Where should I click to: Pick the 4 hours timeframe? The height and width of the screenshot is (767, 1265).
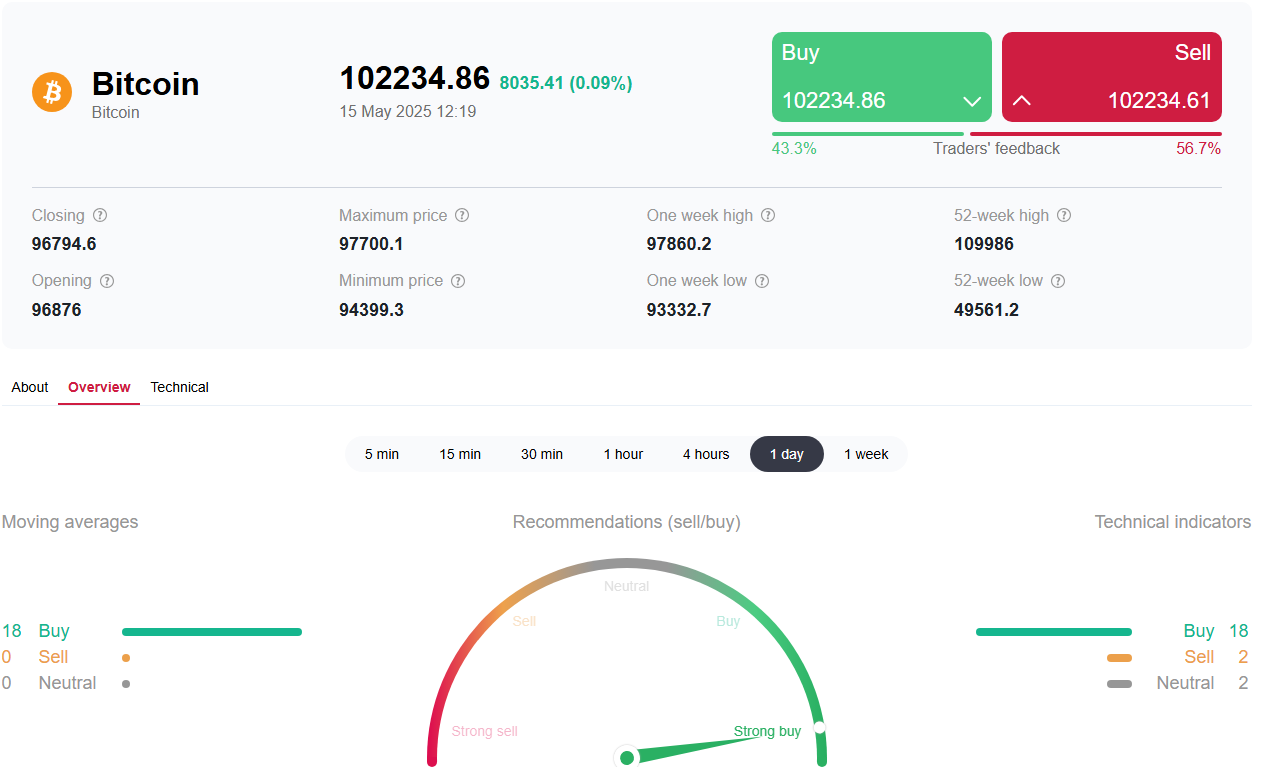(x=706, y=454)
